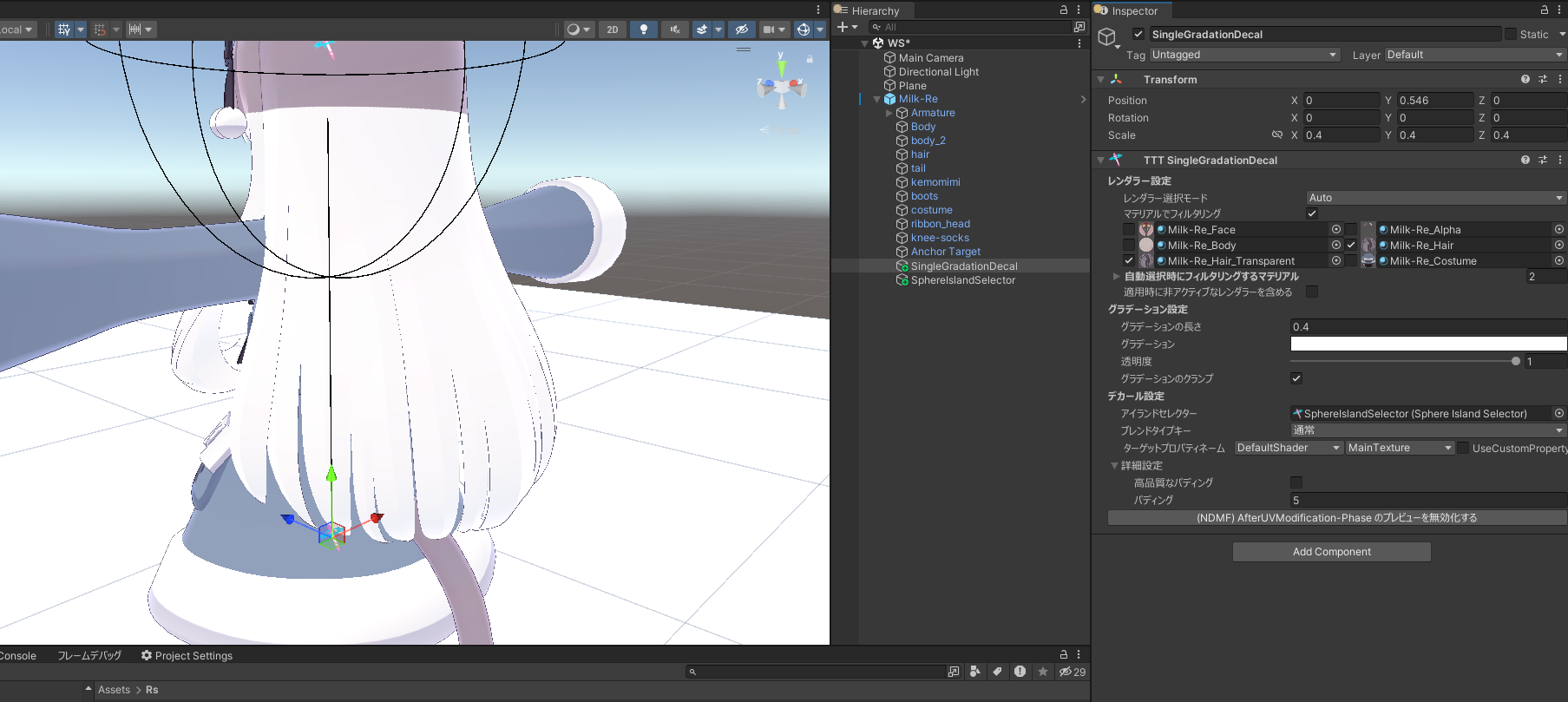Viewport: 1568px width, 702px height.
Task: Open object picker for Milk-Re_Face material
Action: point(1336,230)
